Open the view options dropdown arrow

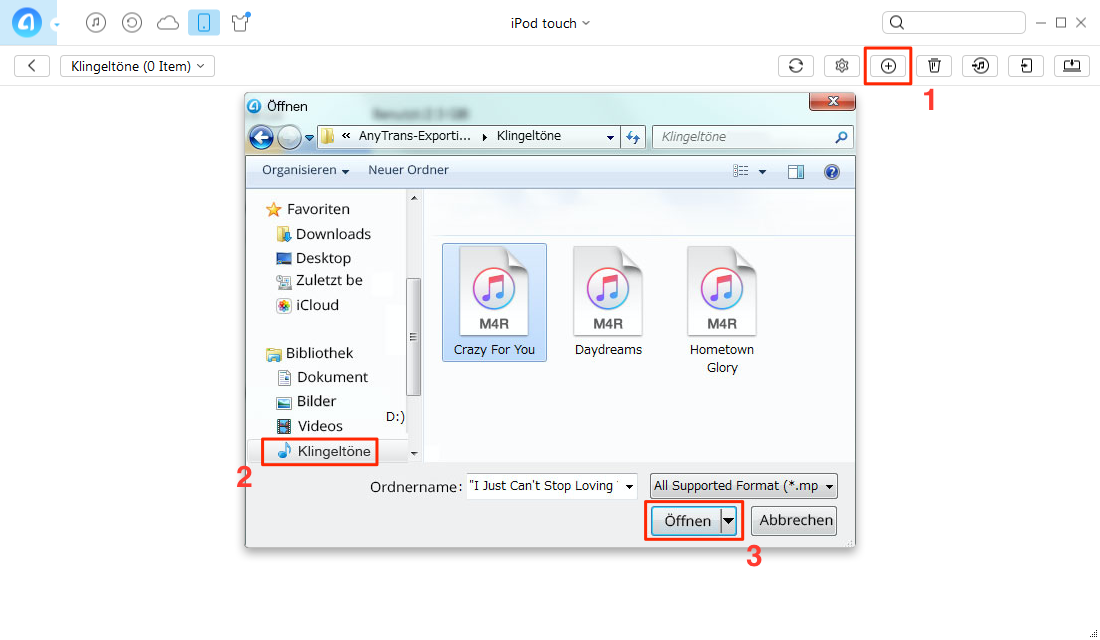(x=763, y=171)
